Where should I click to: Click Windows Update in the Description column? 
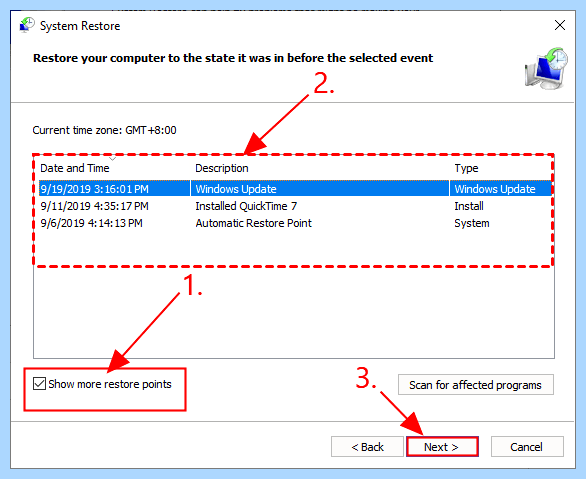pos(236,189)
